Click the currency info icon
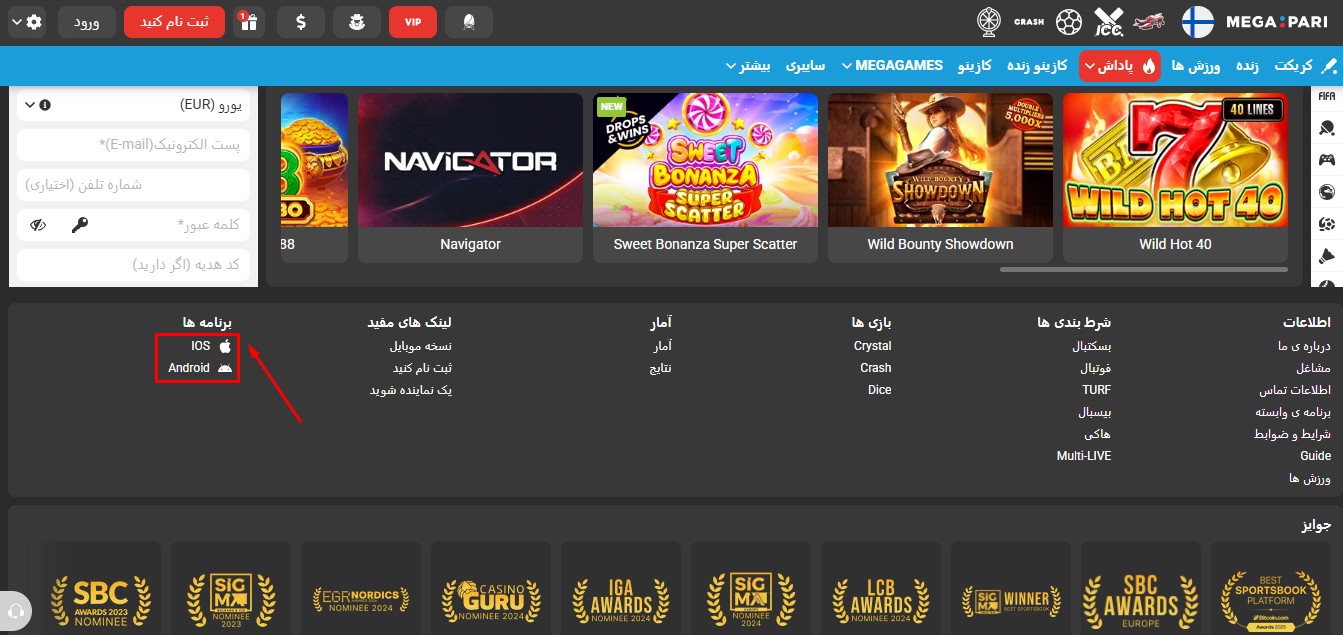 click(x=45, y=104)
